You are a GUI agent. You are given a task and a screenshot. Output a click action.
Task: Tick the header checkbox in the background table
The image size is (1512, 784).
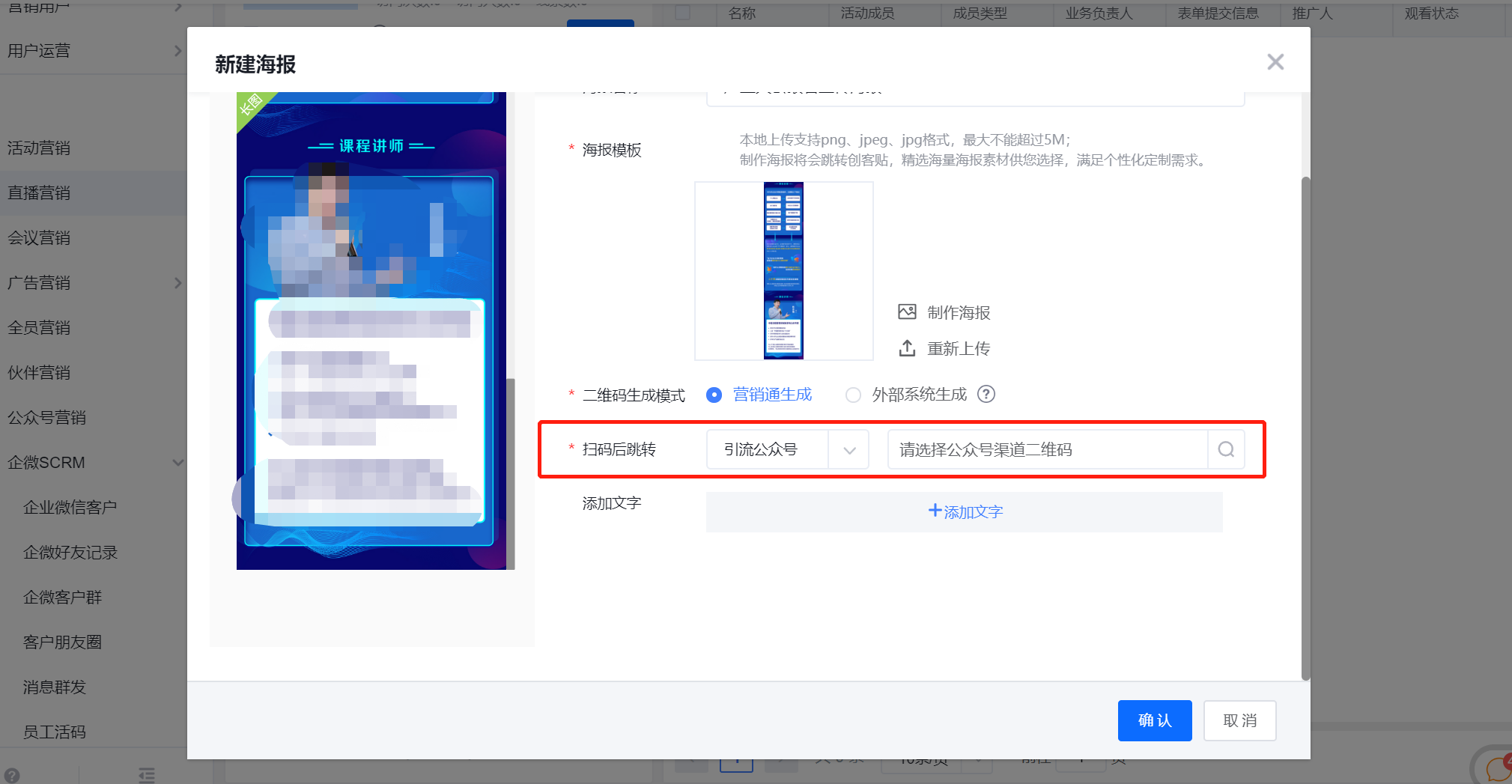tap(682, 12)
